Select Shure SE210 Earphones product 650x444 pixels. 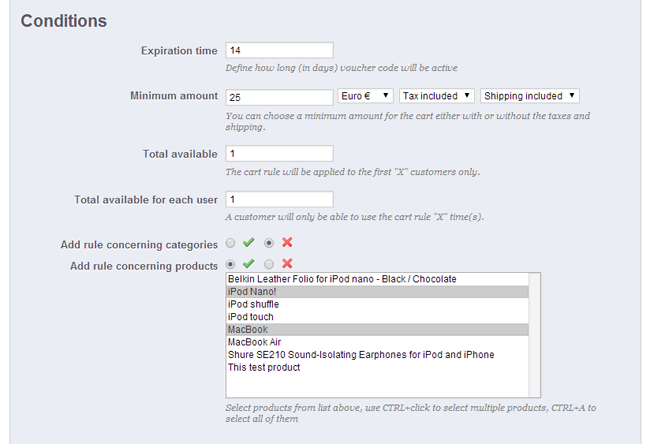click(x=377, y=355)
